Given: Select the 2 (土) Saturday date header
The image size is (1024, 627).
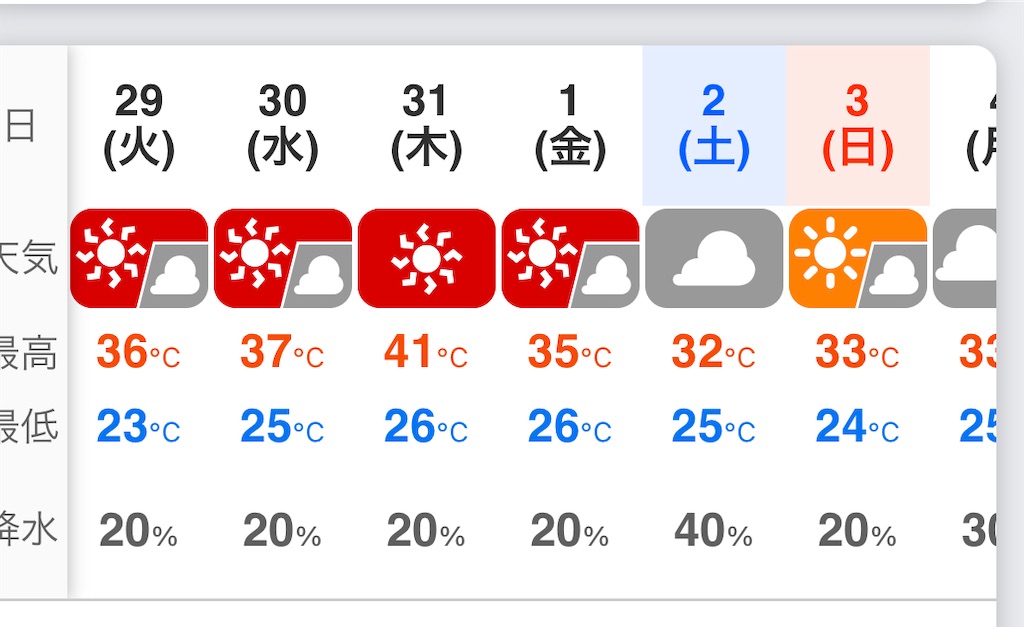Looking at the screenshot, I should [x=714, y=126].
